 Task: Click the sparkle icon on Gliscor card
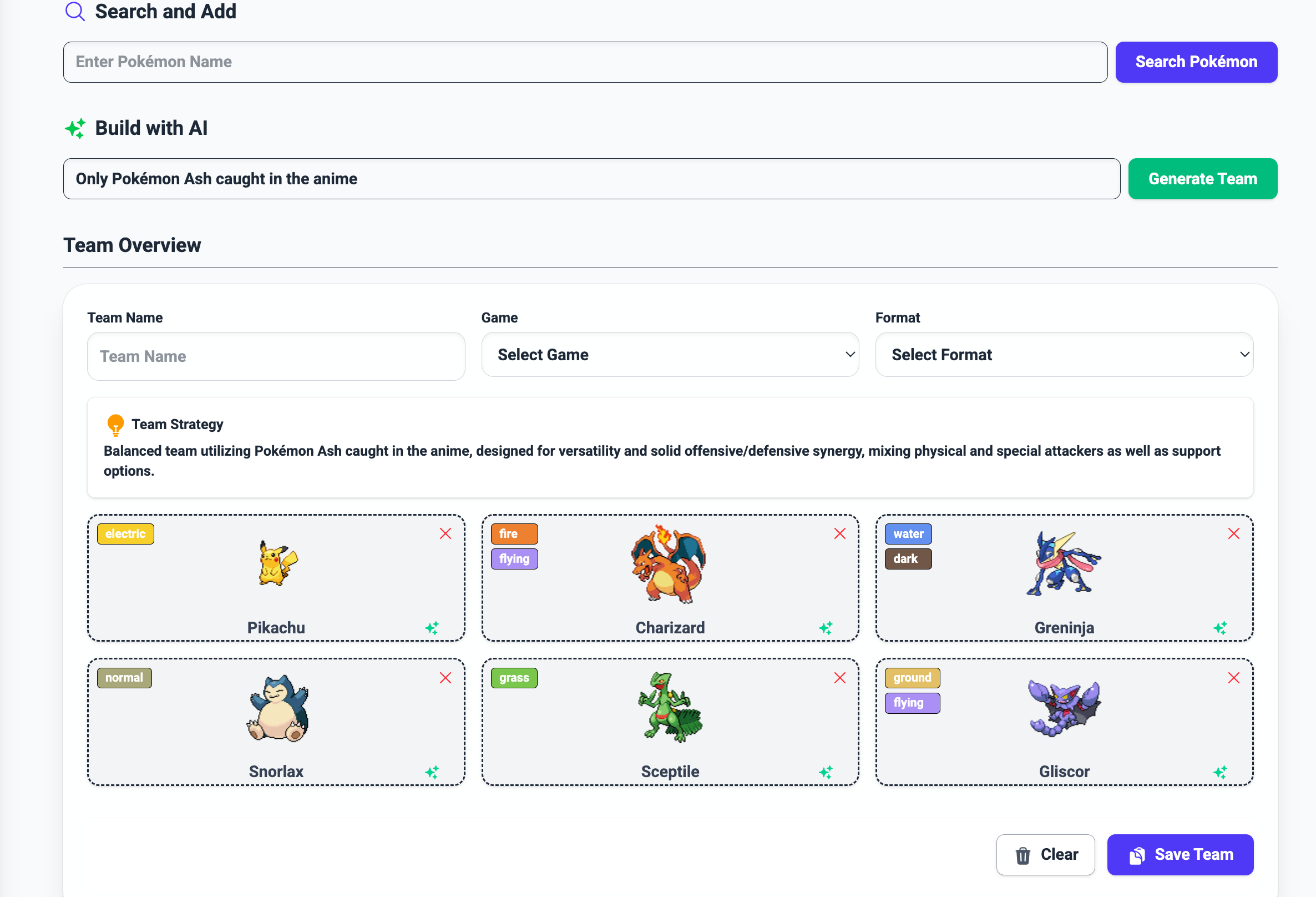[x=1221, y=772]
